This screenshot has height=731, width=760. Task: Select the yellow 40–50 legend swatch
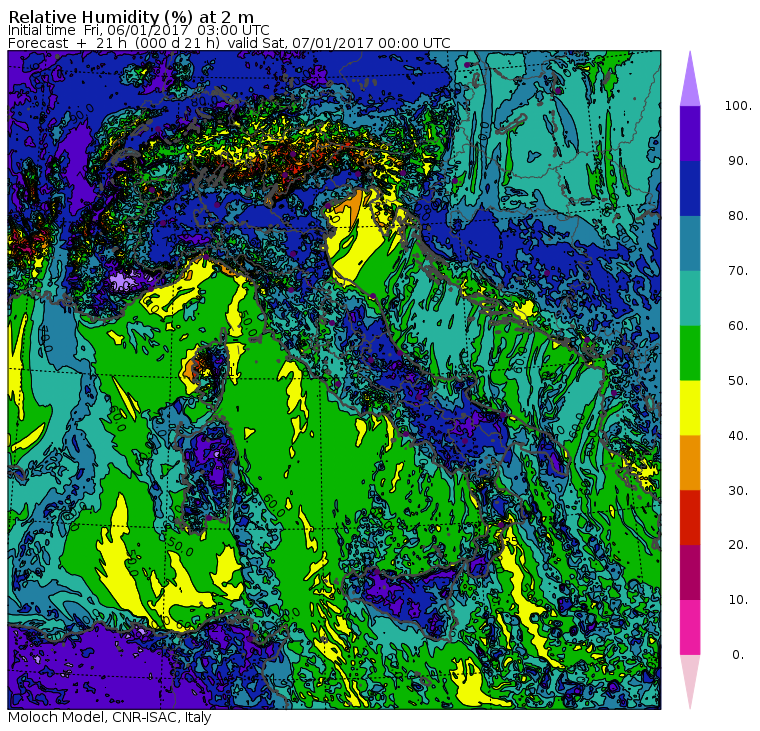690,408
